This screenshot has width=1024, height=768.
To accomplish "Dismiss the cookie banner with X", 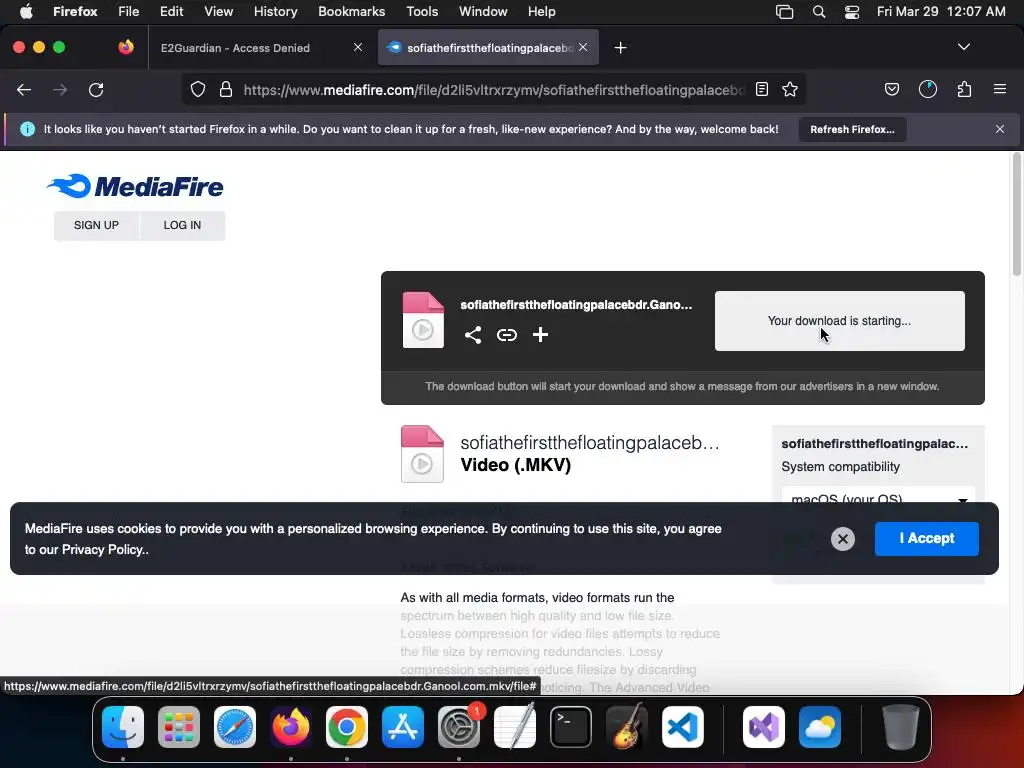I will pyautogui.click(x=842, y=539).
